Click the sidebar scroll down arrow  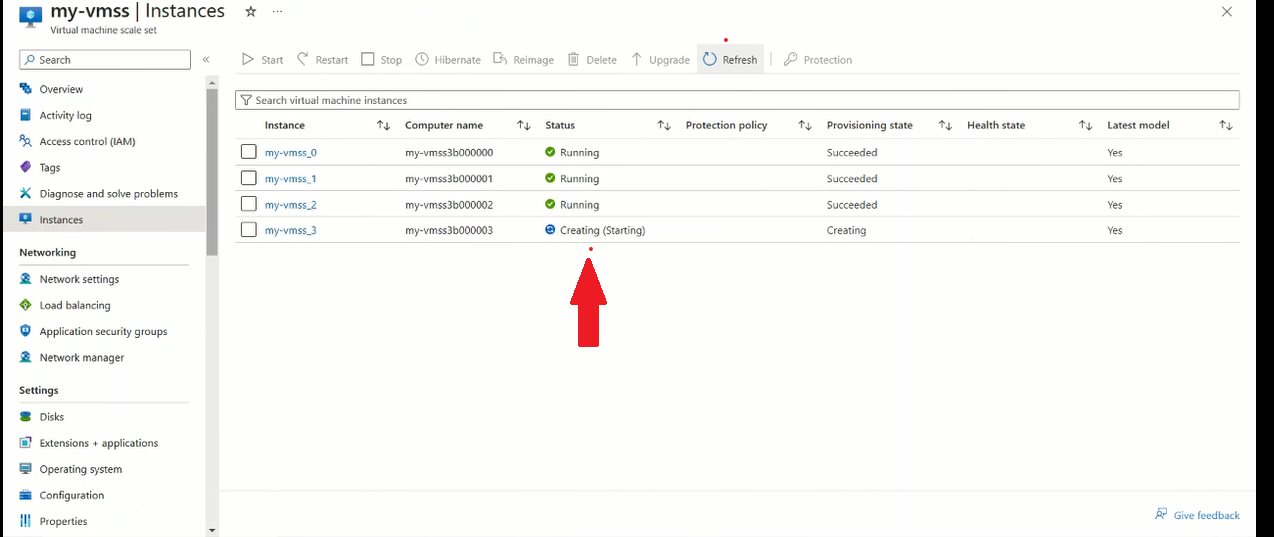[211, 530]
